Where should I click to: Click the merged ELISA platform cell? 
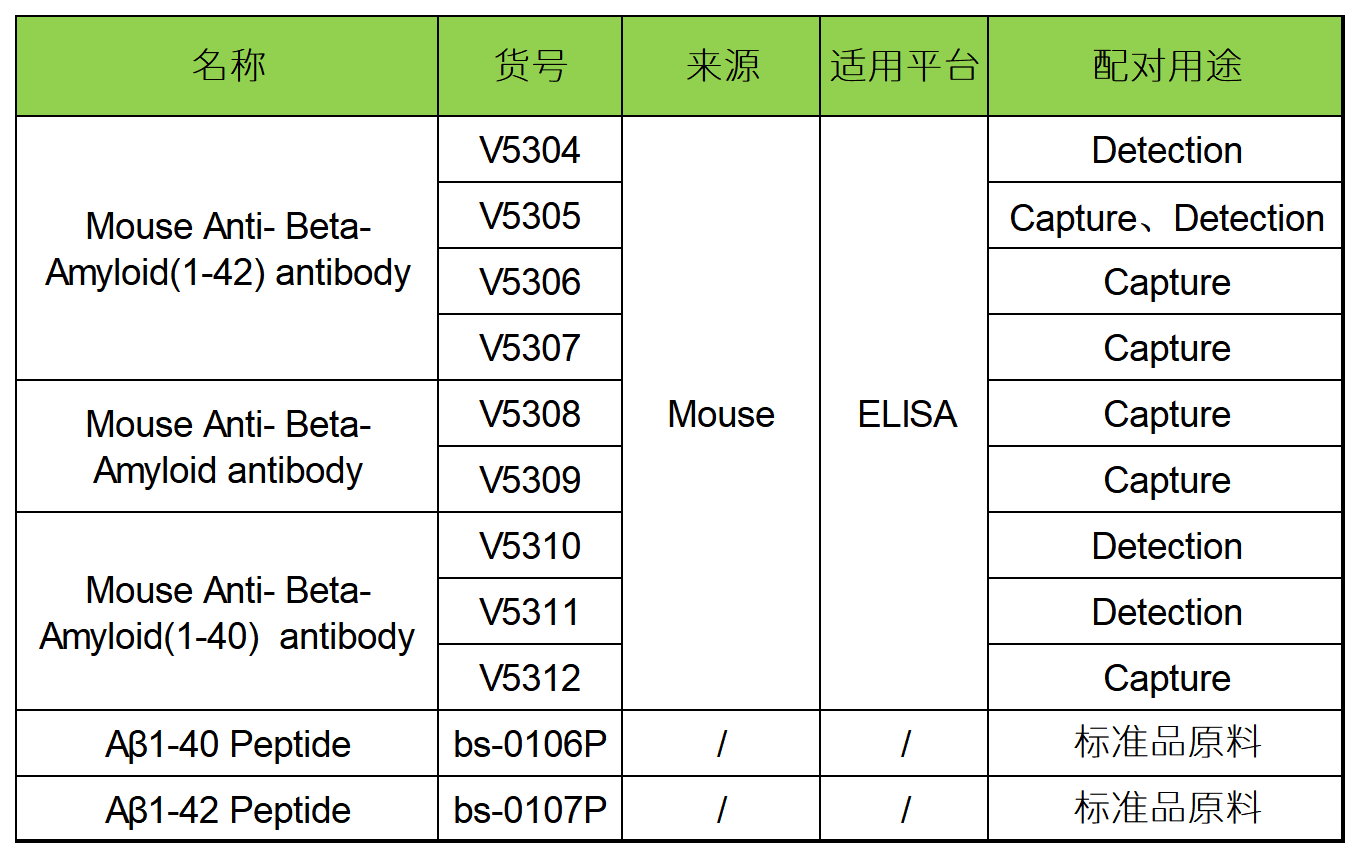[906, 414]
